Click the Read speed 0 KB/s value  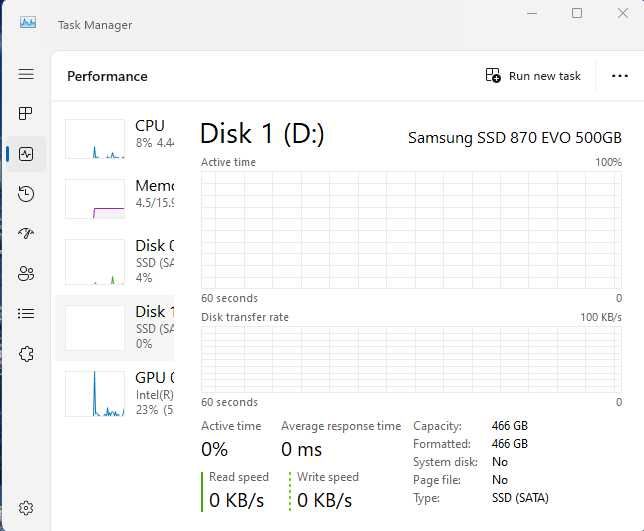(237, 500)
